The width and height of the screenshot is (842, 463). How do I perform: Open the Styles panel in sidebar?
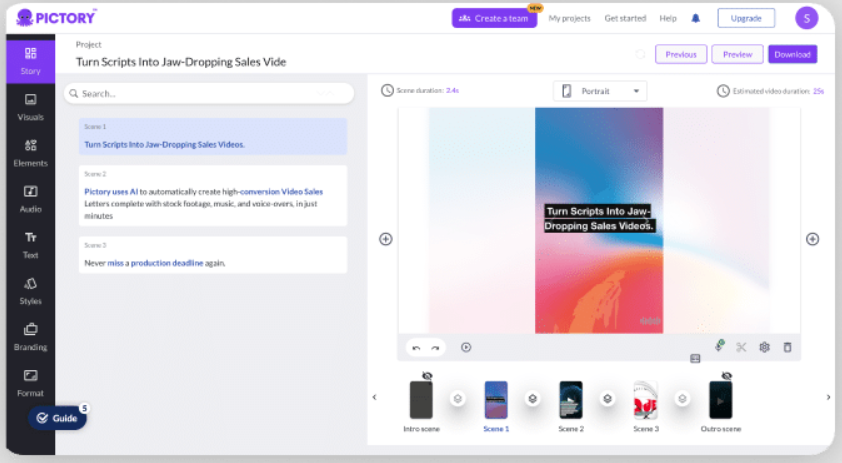coord(30,290)
